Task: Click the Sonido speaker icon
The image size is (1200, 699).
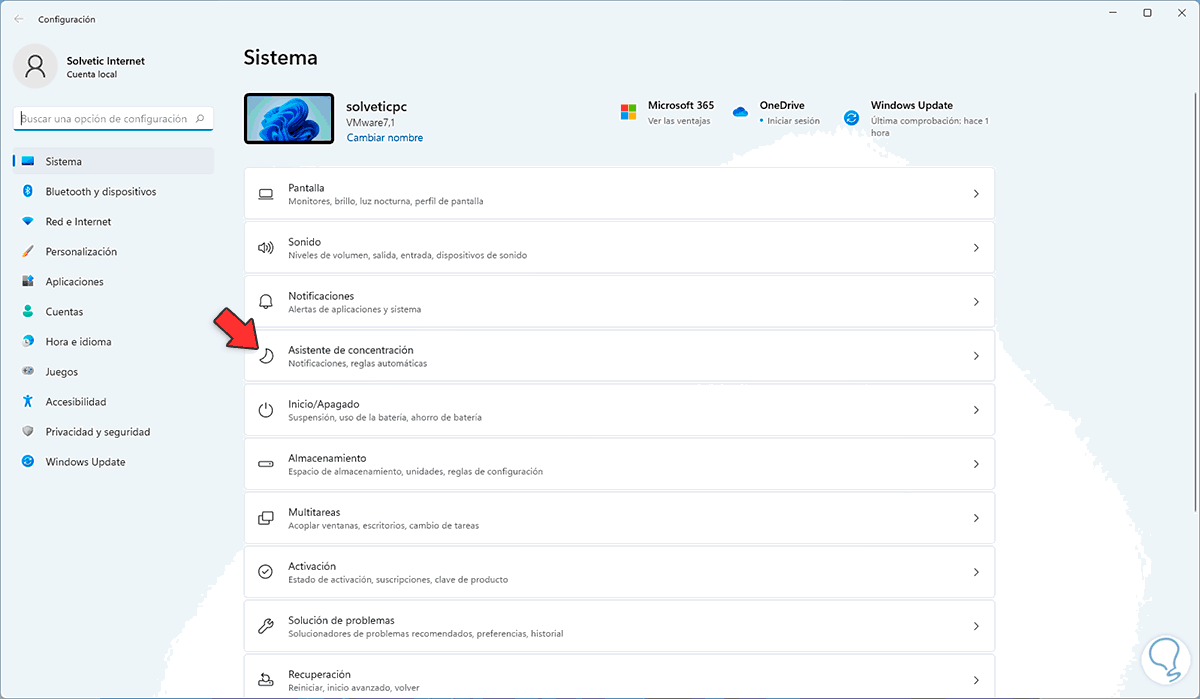Action: (x=266, y=248)
